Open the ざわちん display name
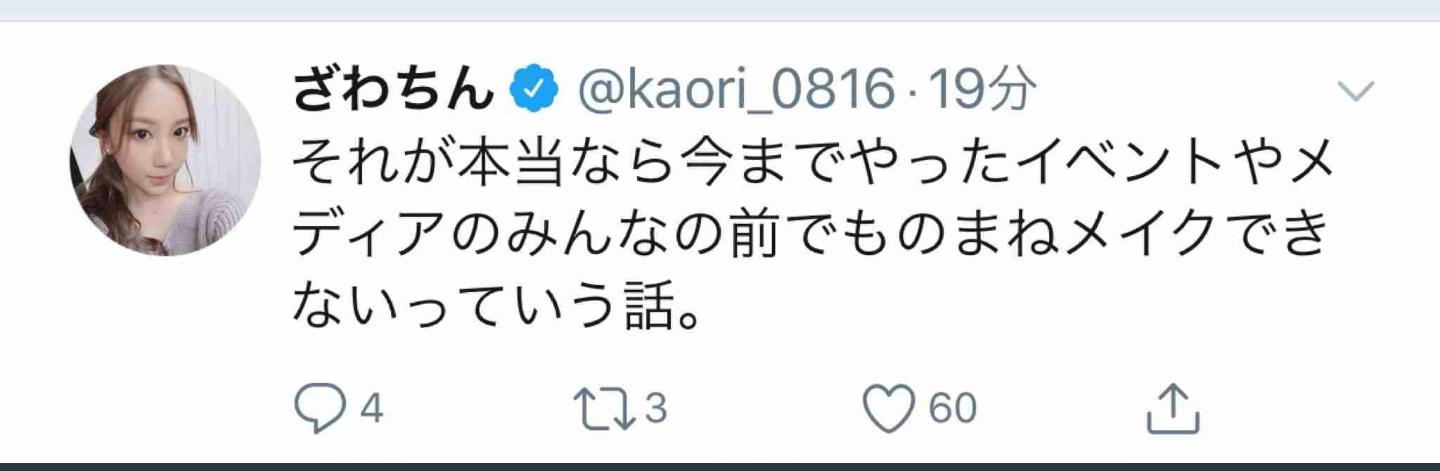 pyautogui.click(x=393, y=93)
